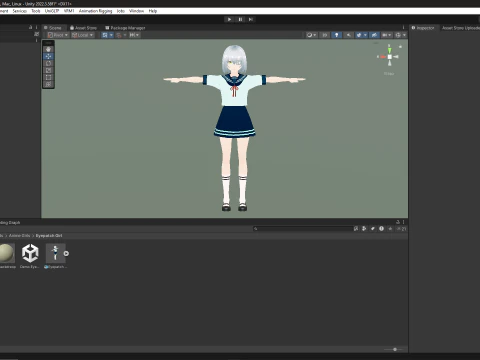
Task: Click the Anime Girls breadcrumb folder
Action: pyautogui.click(x=19, y=236)
